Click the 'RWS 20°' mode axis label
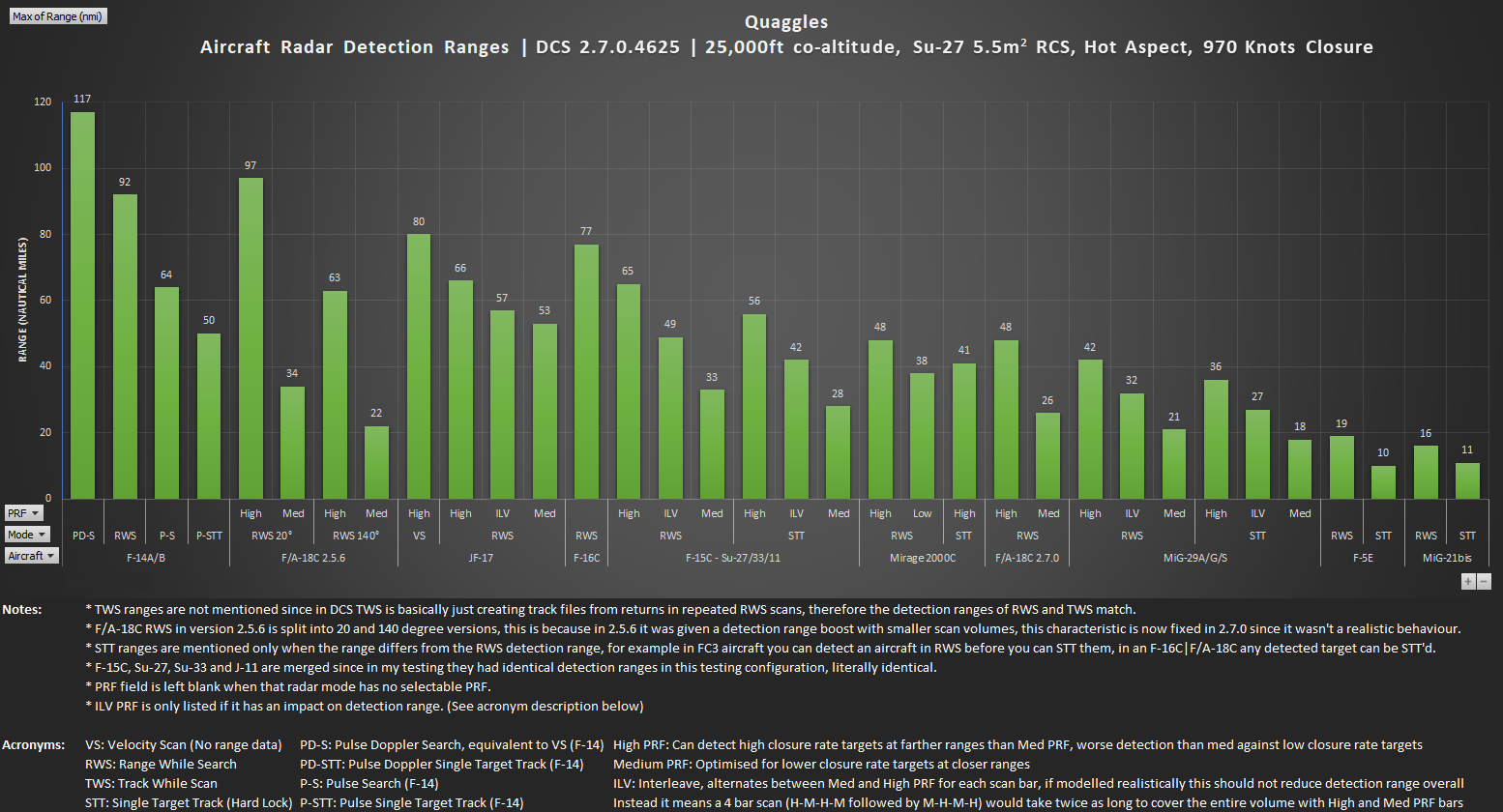Viewport: 1503px width, 812px height. click(272, 536)
